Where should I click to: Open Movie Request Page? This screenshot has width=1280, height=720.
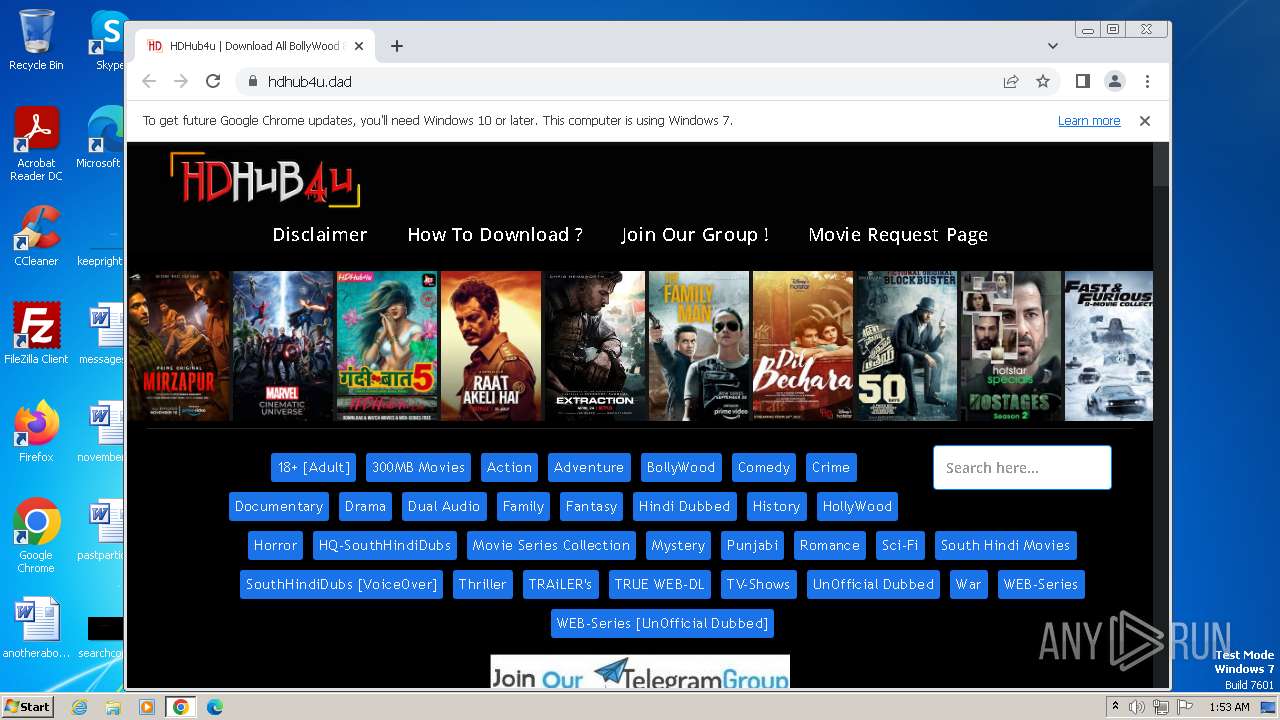click(898, 234)
